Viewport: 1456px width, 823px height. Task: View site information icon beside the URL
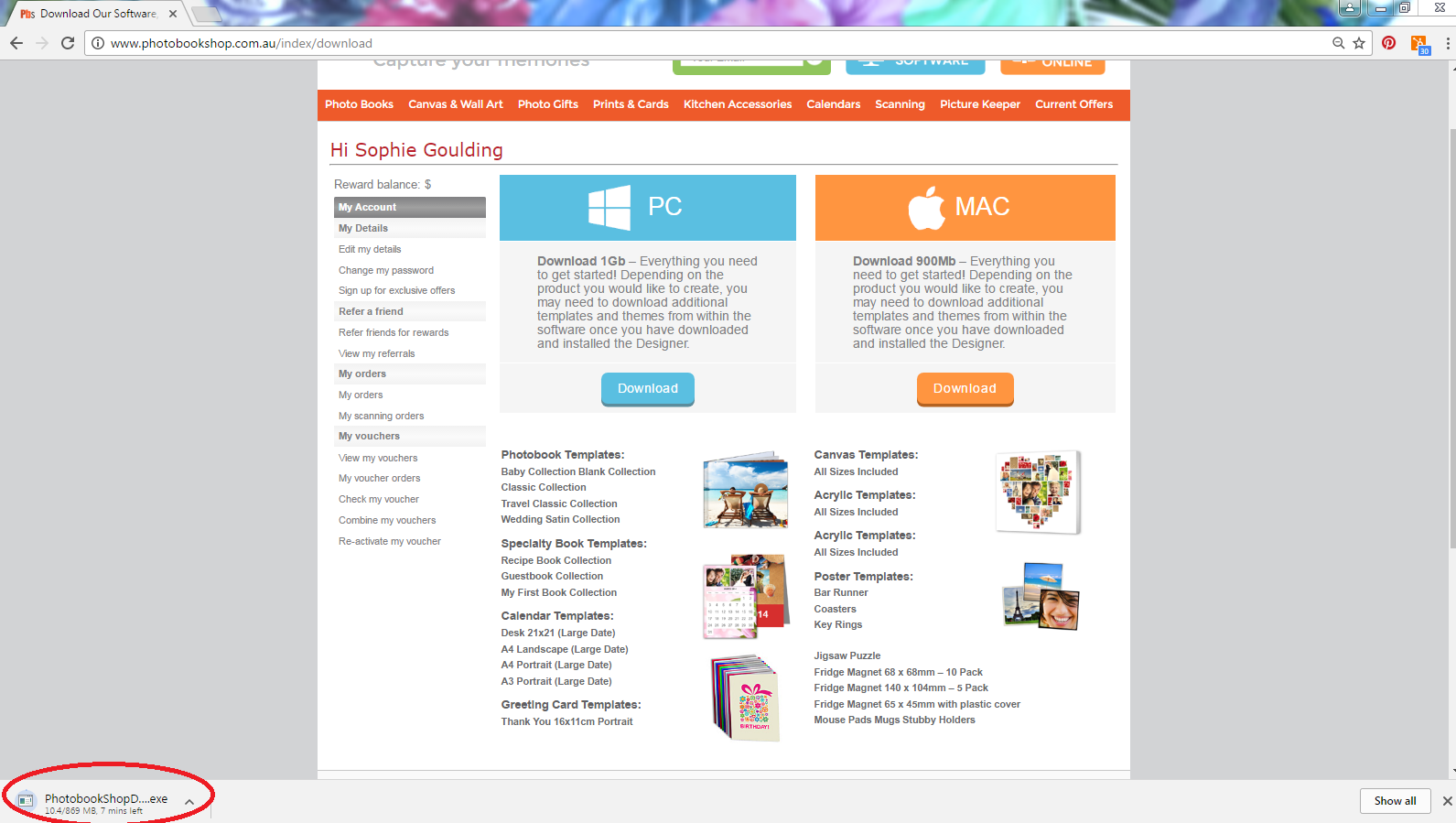point(98,43)
